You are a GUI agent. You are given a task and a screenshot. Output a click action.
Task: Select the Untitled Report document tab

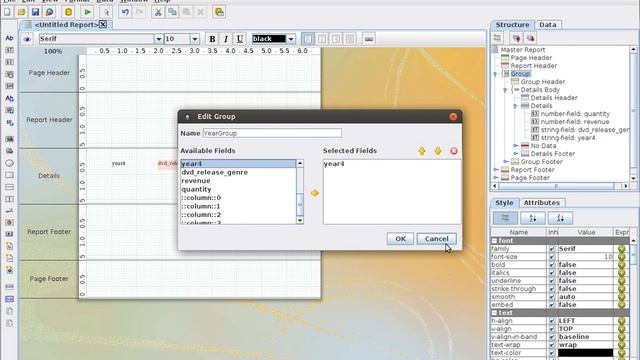(66, 25)
